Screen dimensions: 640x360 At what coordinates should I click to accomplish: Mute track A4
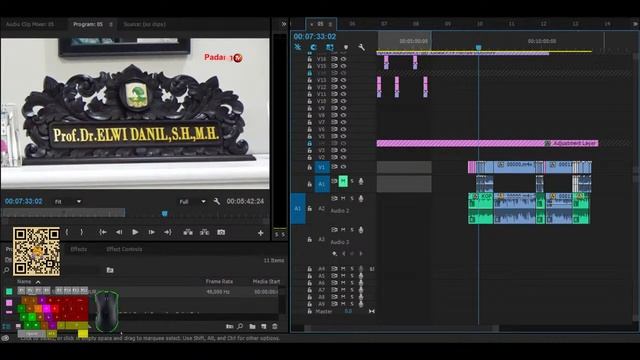coord(343,269)
